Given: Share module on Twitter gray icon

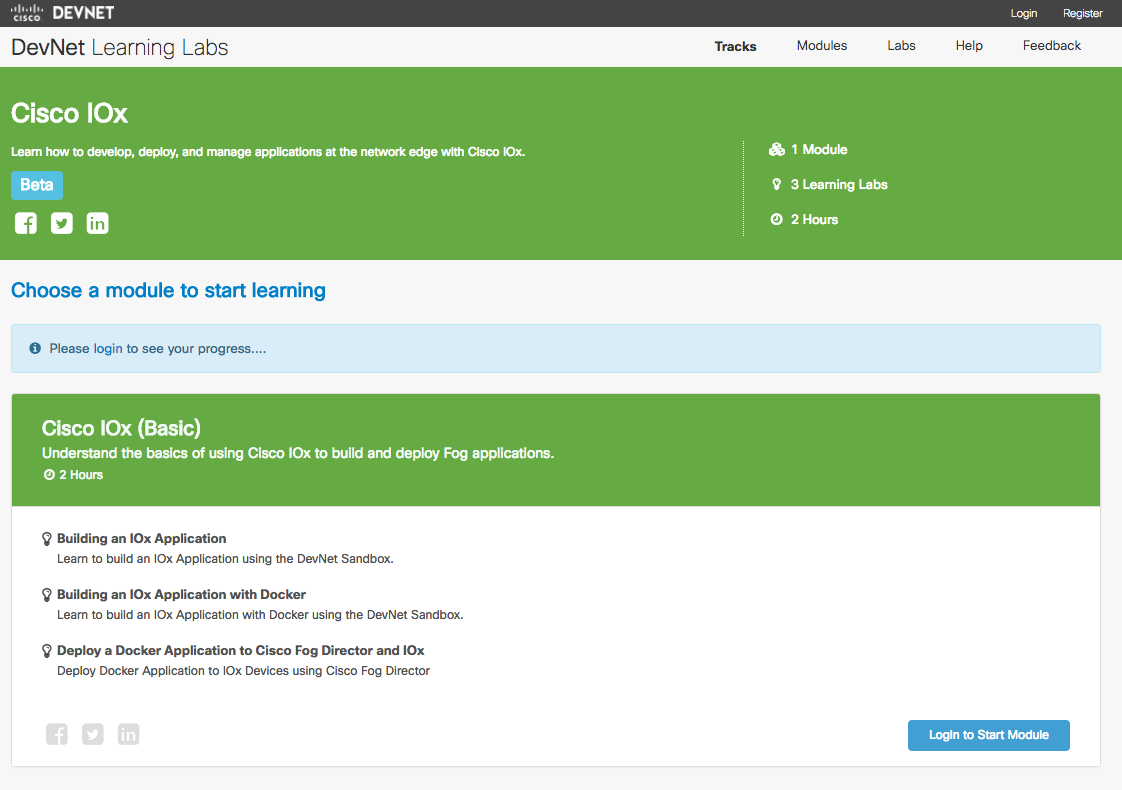Looking at the screenshot, I should coord(92,734).
